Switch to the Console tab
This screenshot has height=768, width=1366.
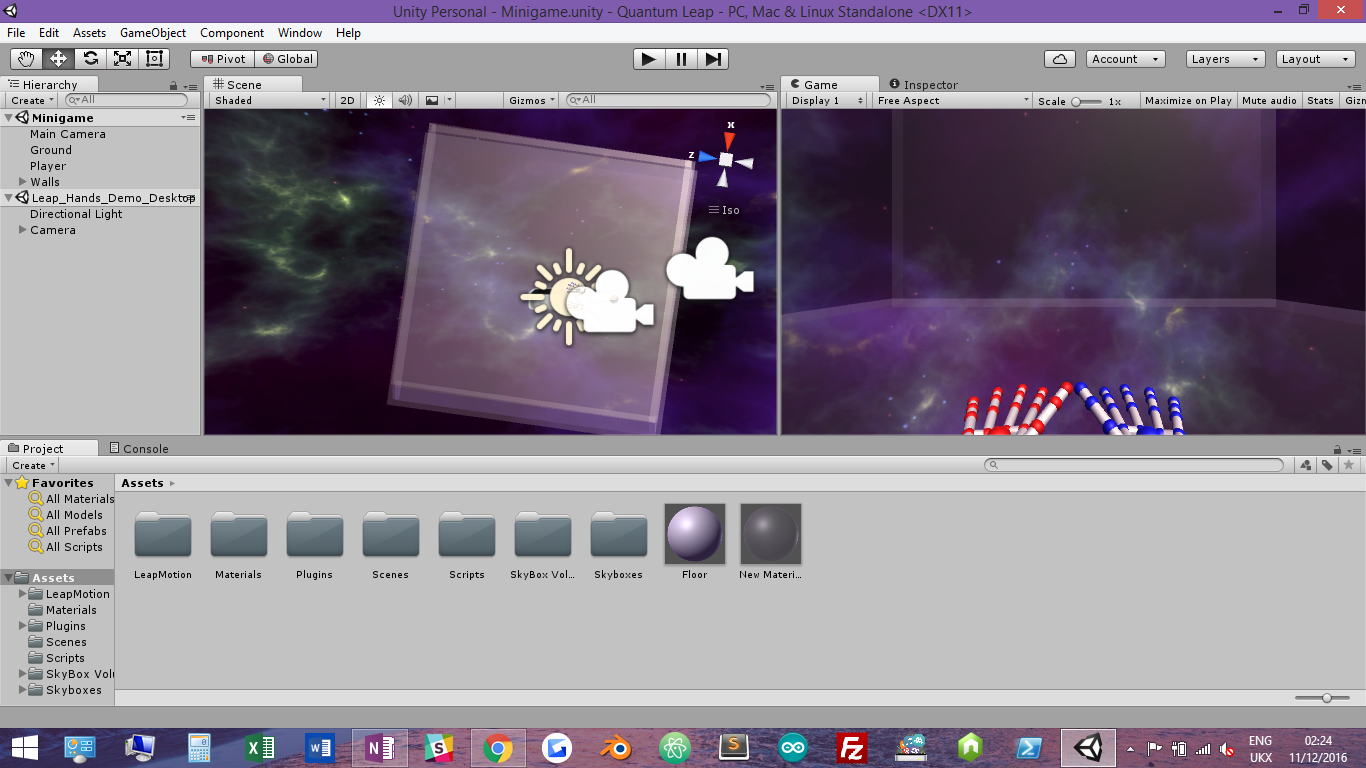click(139, 448)
